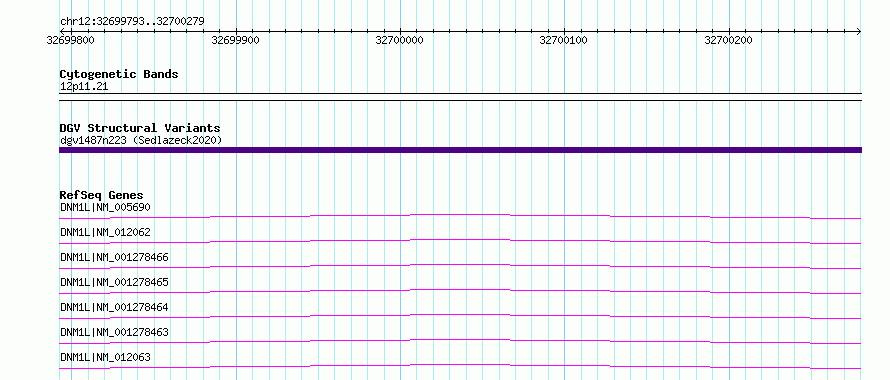Click ruler position 32699800
Screen dimensions: 890x380
[70, 40]
